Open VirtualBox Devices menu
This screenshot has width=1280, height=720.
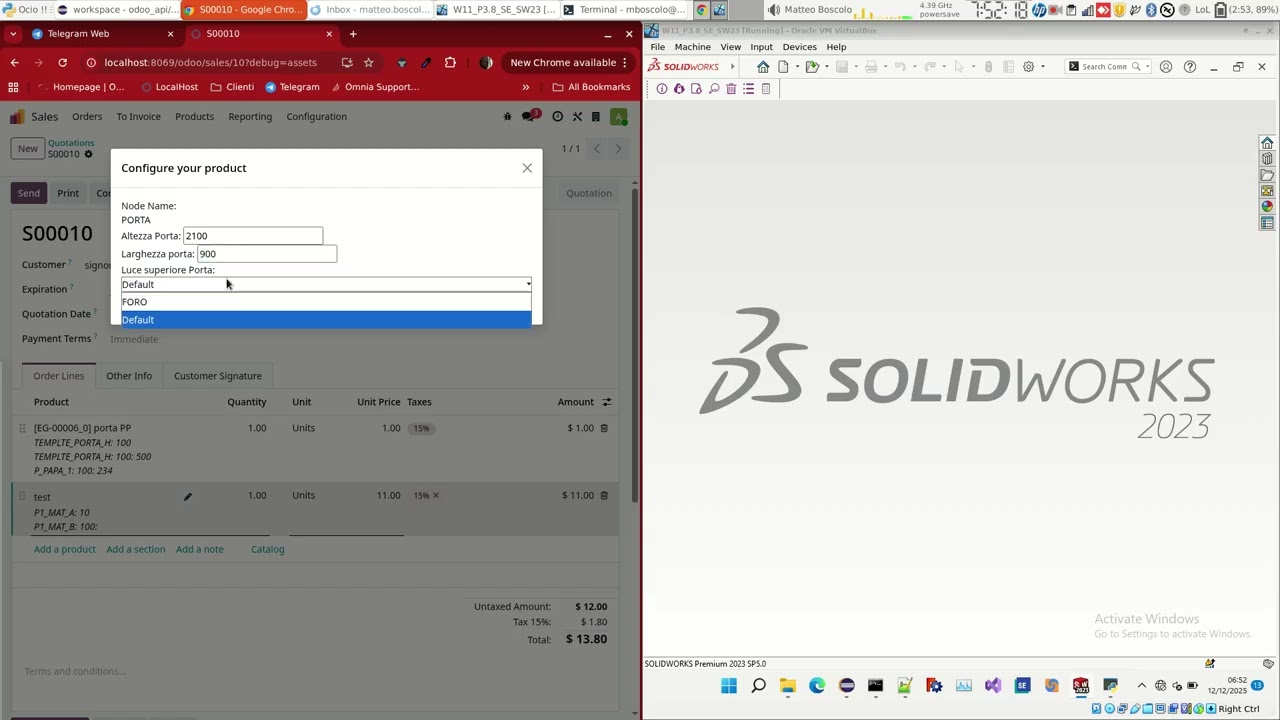point(799,47)
